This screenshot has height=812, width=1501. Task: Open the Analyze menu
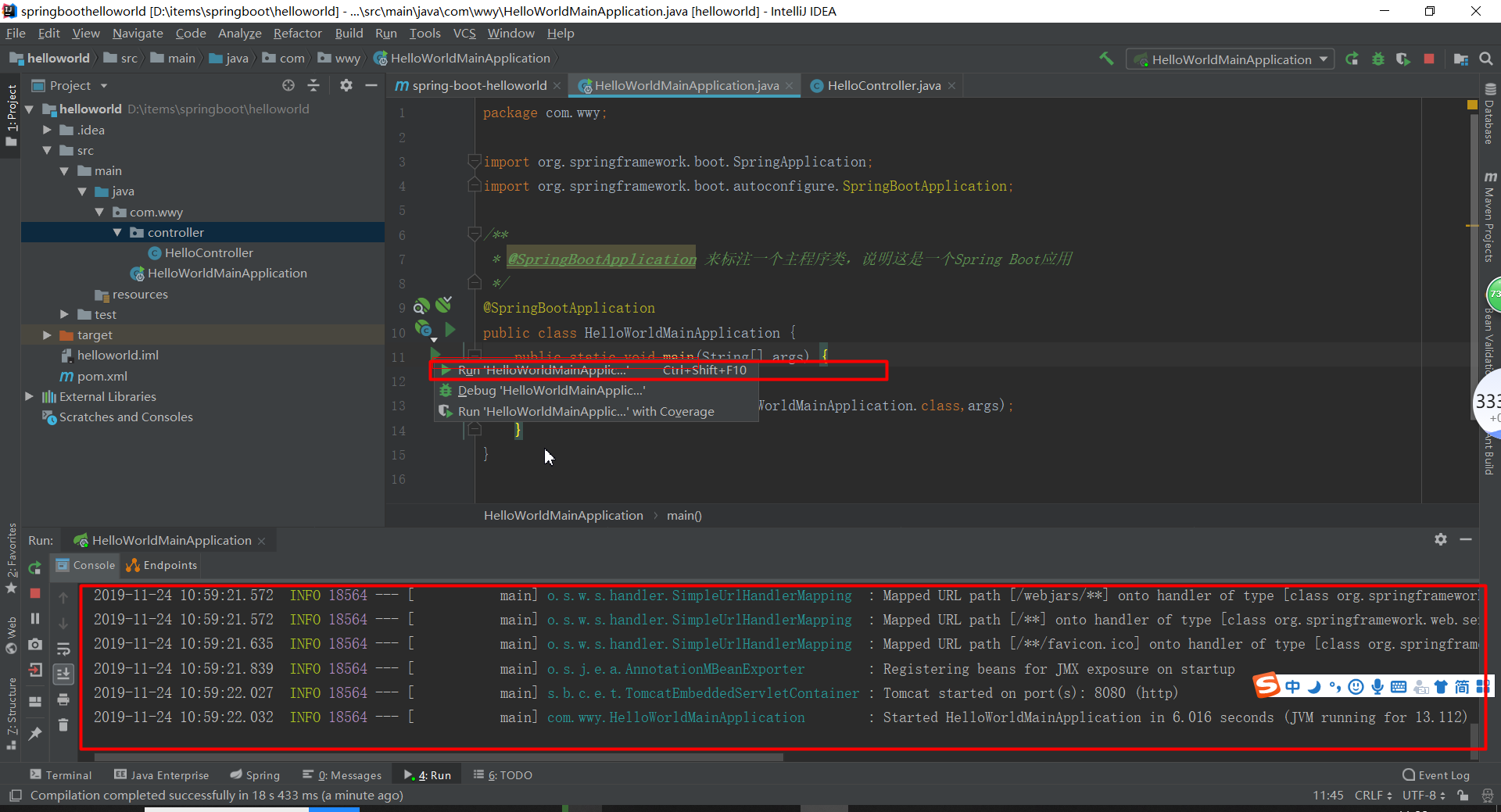(239, 34)
